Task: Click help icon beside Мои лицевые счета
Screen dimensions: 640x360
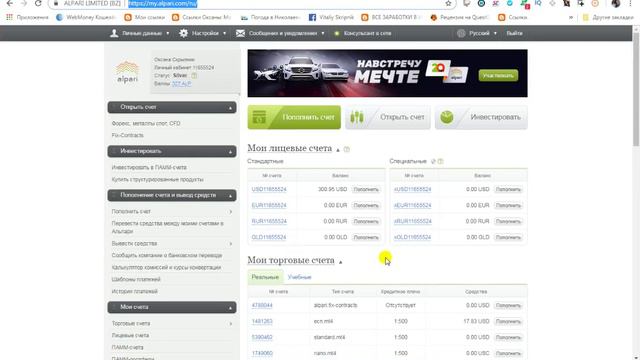Action: click(x=347, y=149)
